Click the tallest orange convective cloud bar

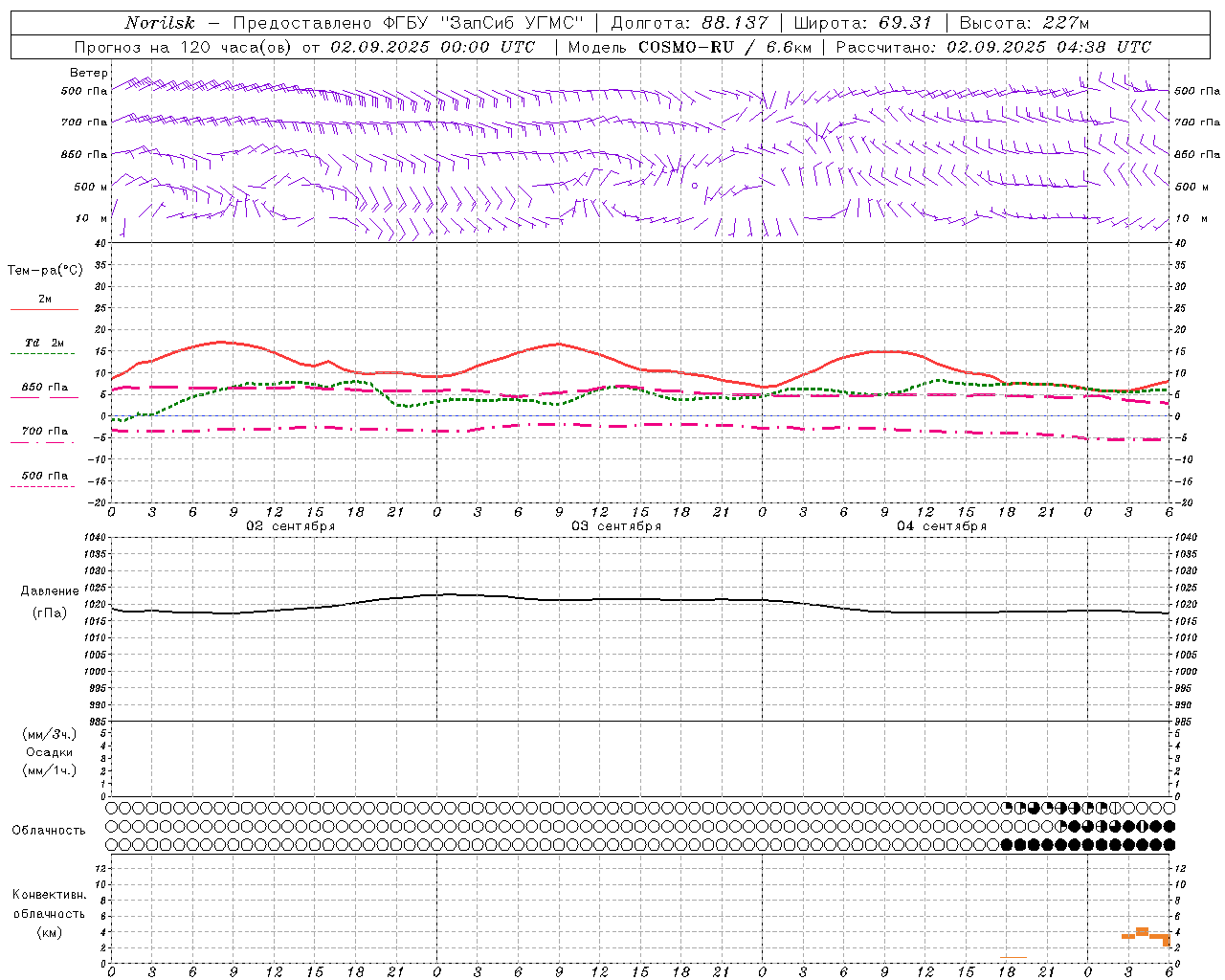[x=1142, y=931]
